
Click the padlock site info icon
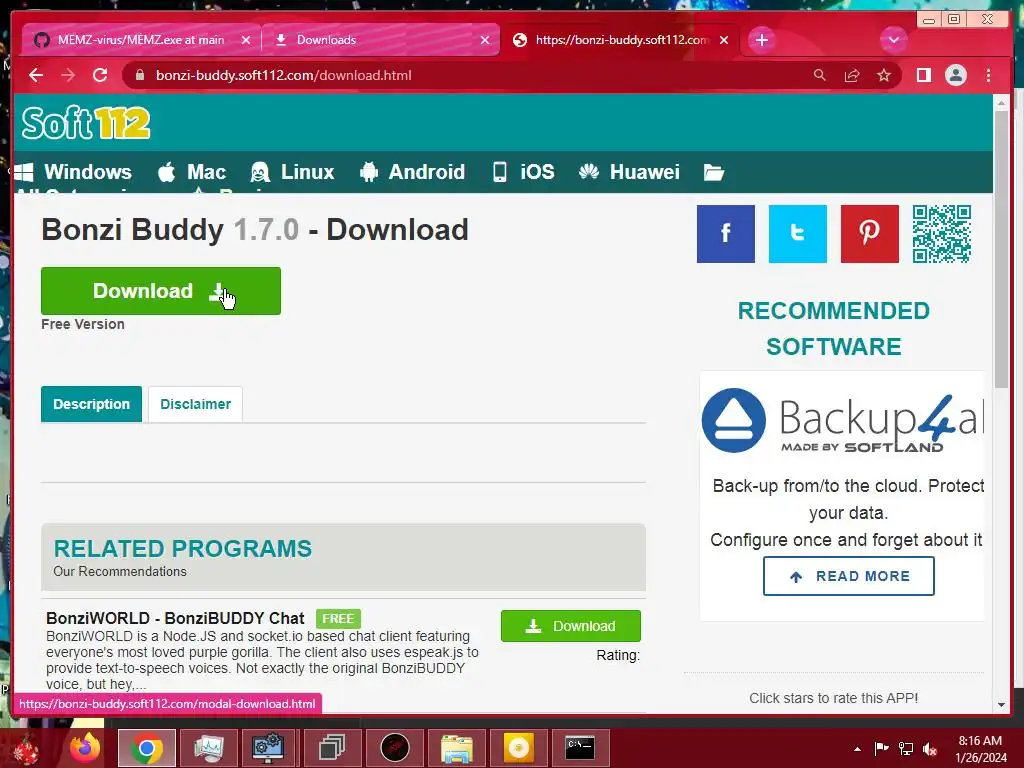(x=139, y=75)
